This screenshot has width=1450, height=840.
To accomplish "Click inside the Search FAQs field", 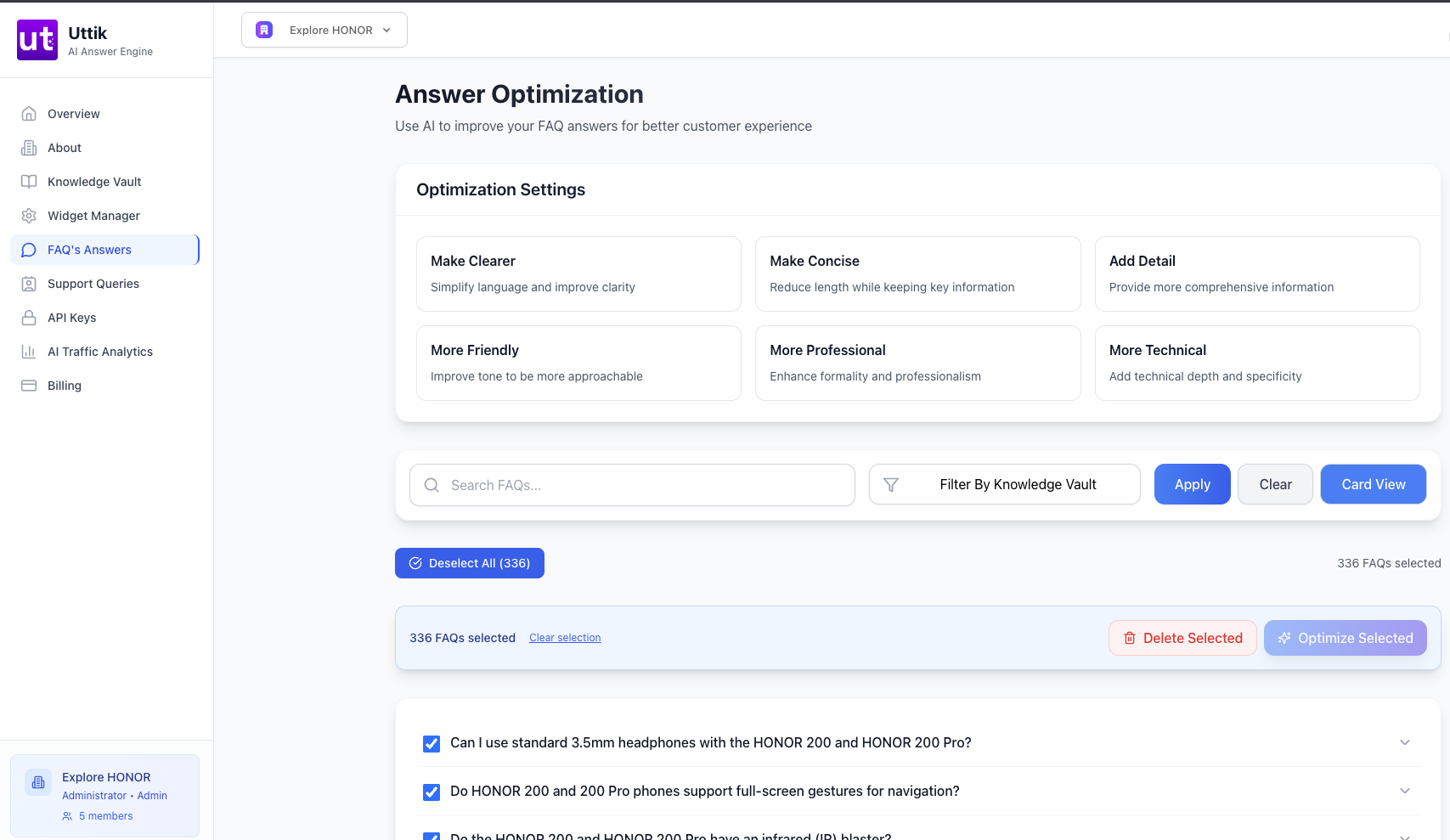I will click(632, 485).
